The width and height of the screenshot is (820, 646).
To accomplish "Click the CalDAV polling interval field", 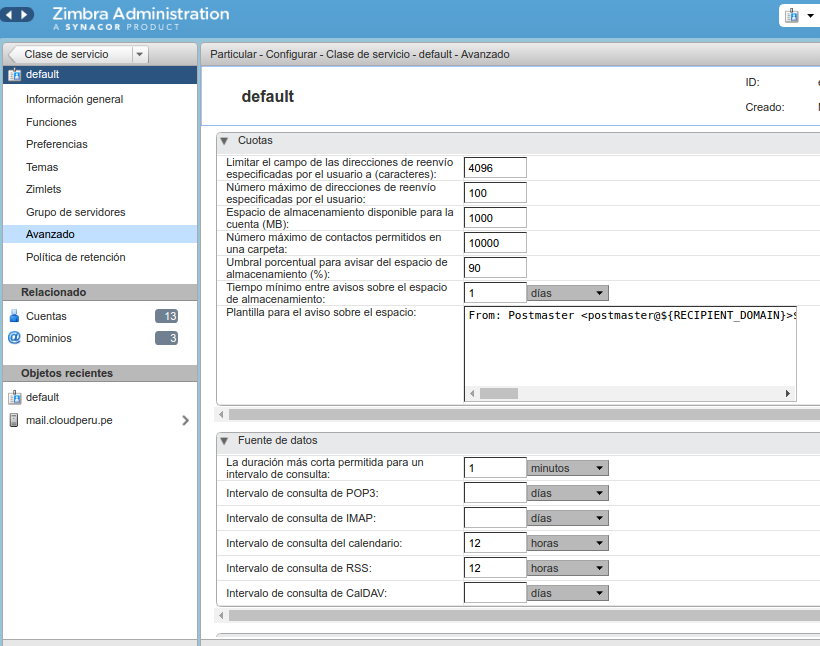I will point(495,593).
